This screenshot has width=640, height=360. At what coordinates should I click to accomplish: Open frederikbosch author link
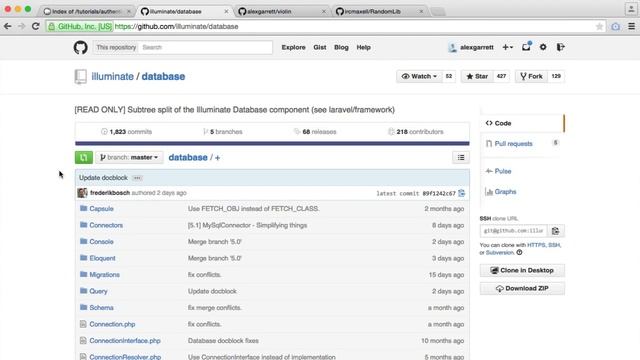[x=110, y=193]
